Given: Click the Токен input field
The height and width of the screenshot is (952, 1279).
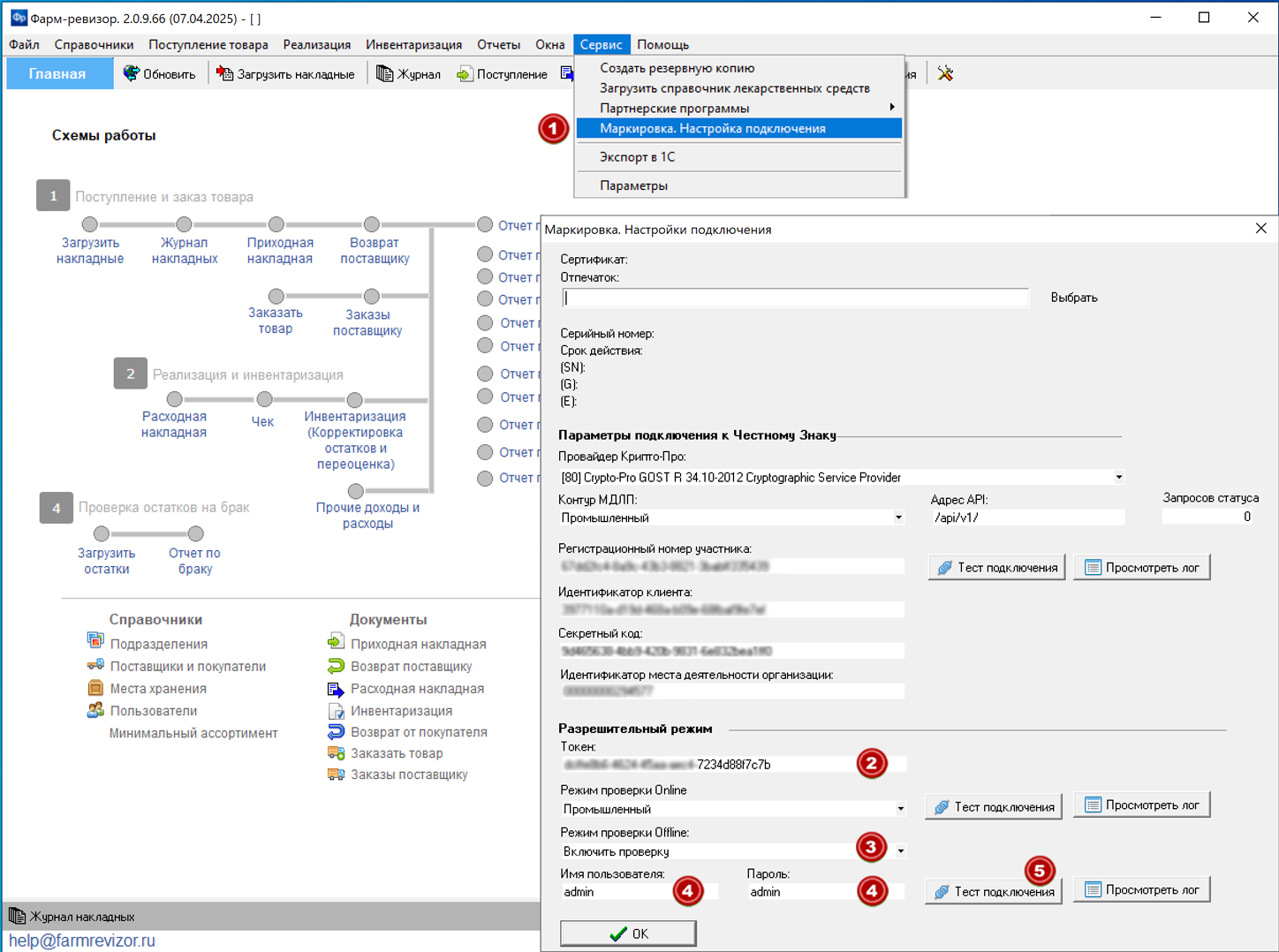Looking at the screenshot, I should (x=733, y=764).
